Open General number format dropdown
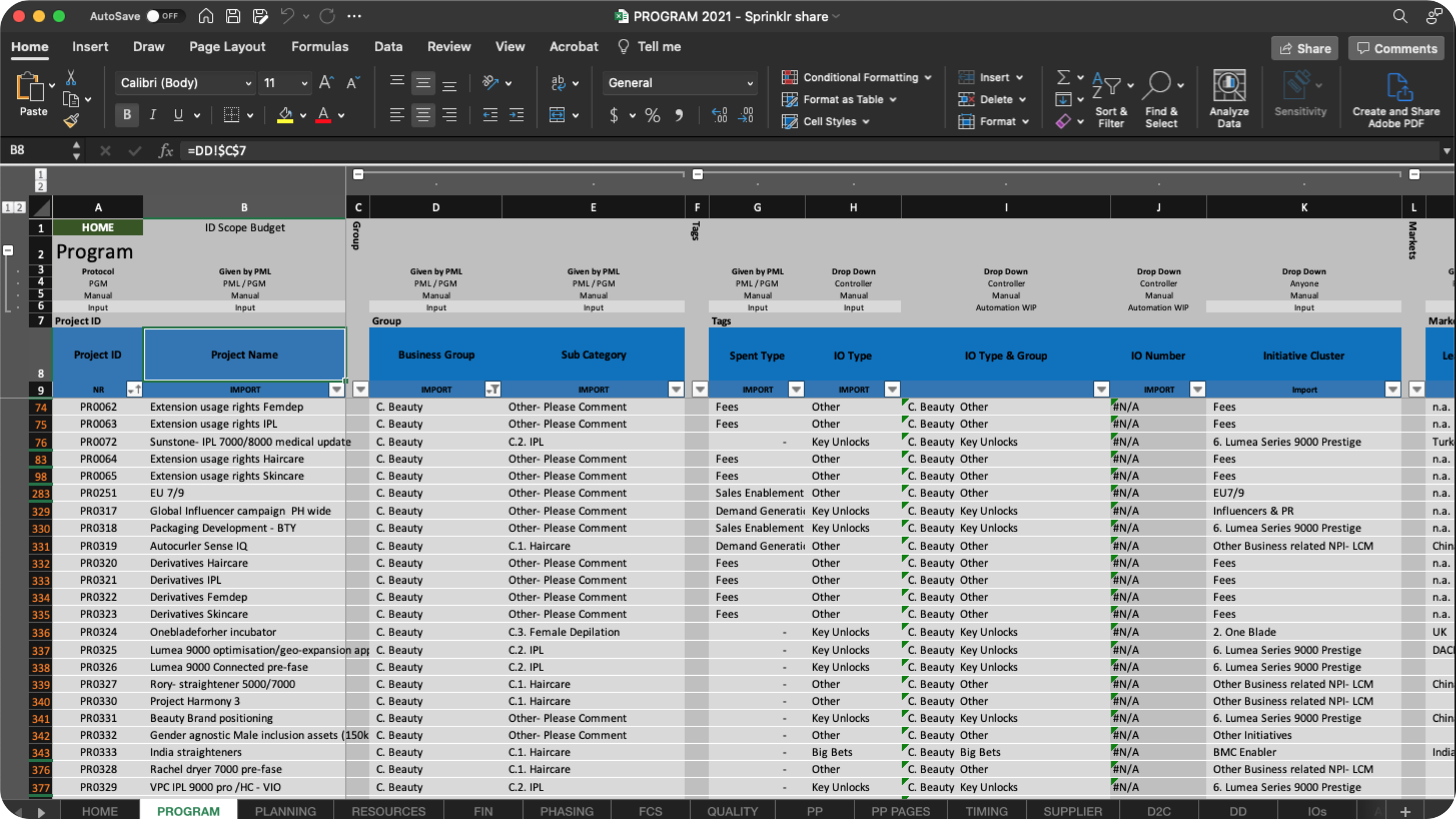This screenshot has width=1456, height=819. [750, 83]
